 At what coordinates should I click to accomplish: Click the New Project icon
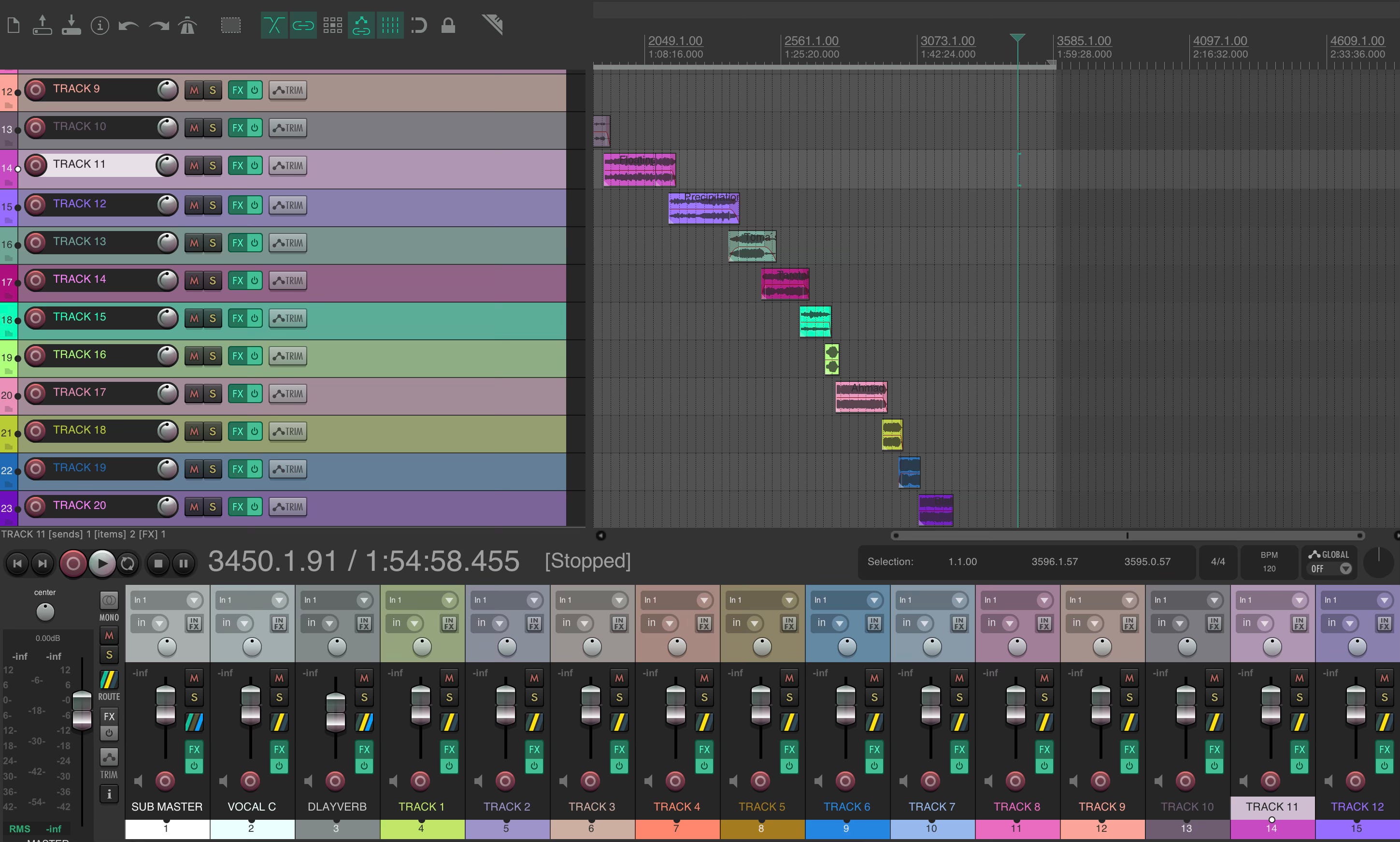tap(14, 26)
